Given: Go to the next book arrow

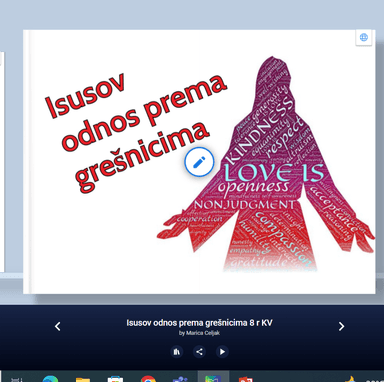Looking at the screenshot, I should click(x=341, y=326).
